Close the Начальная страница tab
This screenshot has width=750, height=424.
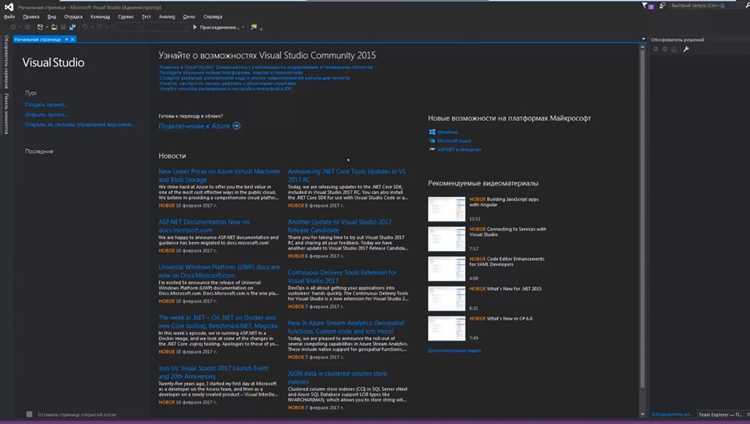coord(73,39)
